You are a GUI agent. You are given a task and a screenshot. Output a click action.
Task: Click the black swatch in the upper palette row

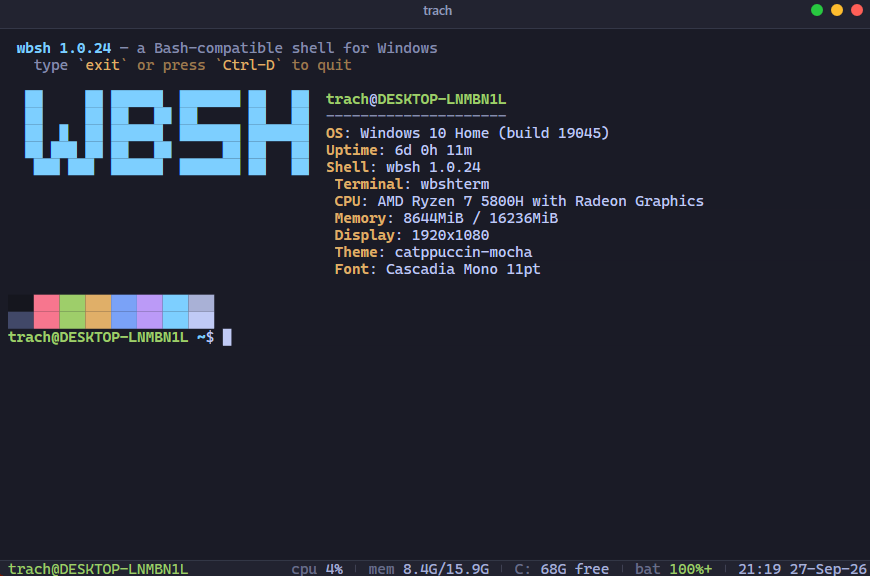[x=21, y=304]
